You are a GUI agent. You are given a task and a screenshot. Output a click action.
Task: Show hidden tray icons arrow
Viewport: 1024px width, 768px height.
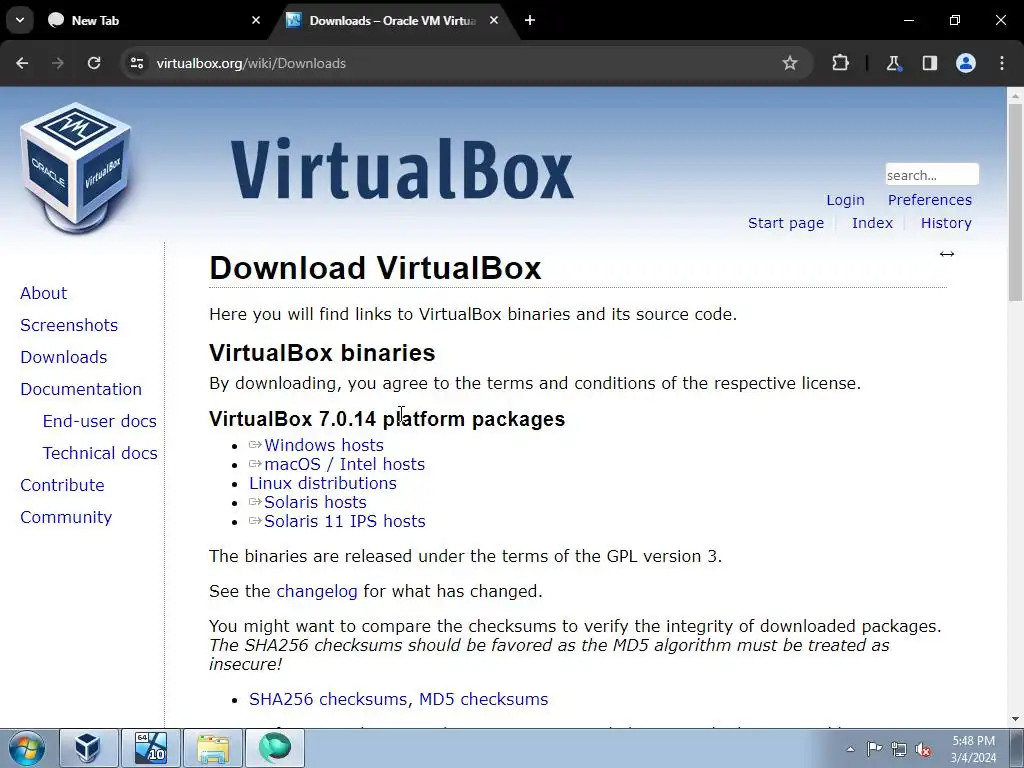(x=850, y=749)
